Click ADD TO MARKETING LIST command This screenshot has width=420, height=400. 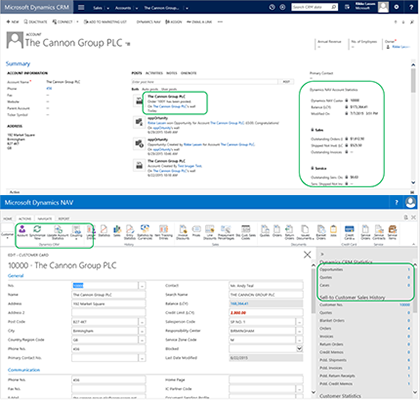[x=105, y=22]
